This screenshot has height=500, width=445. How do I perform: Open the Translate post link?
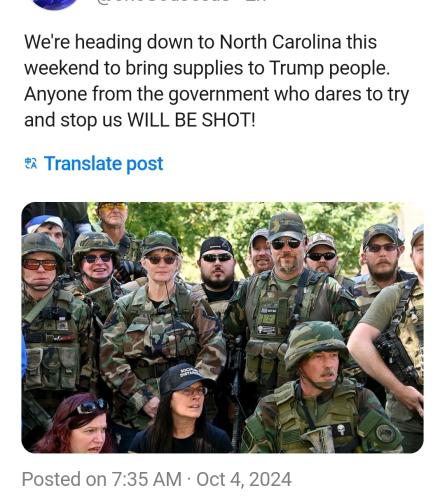pyautogui.click(x=103, y=163)
